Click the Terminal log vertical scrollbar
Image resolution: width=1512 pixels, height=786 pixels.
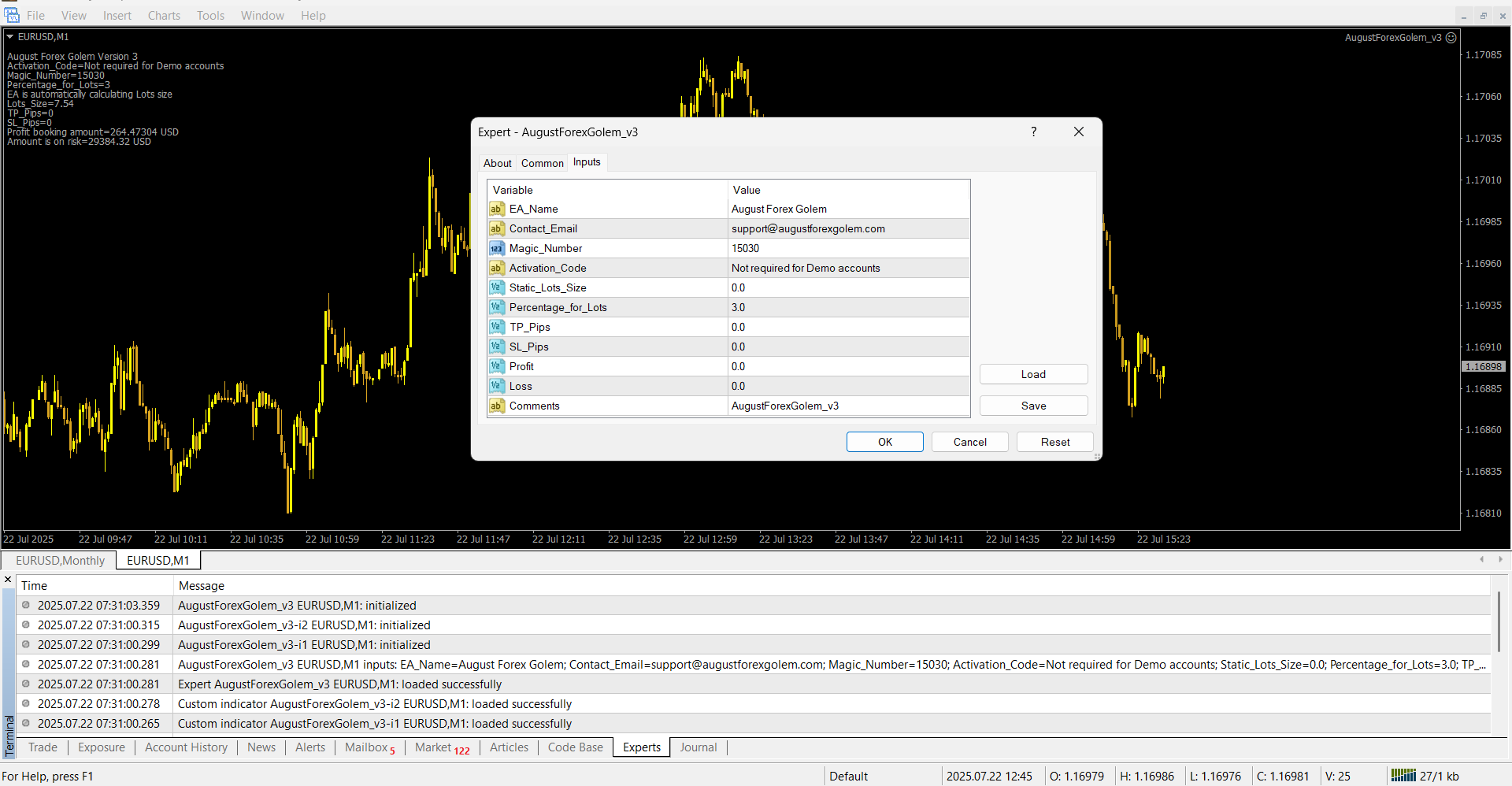(1499, 622)
